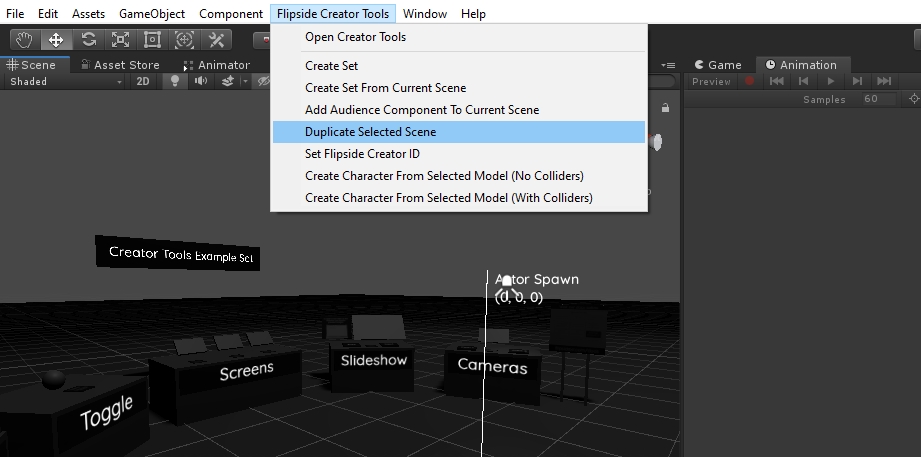Screen dimensions: 921x457
Task: Select the Hand tool
Action: click(24, 40)
